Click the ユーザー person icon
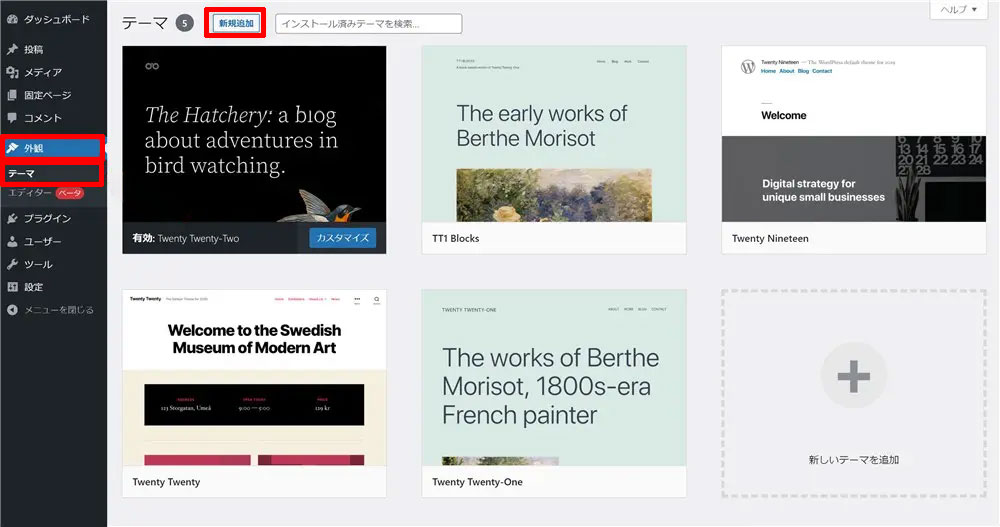 (x=12, y=241)
